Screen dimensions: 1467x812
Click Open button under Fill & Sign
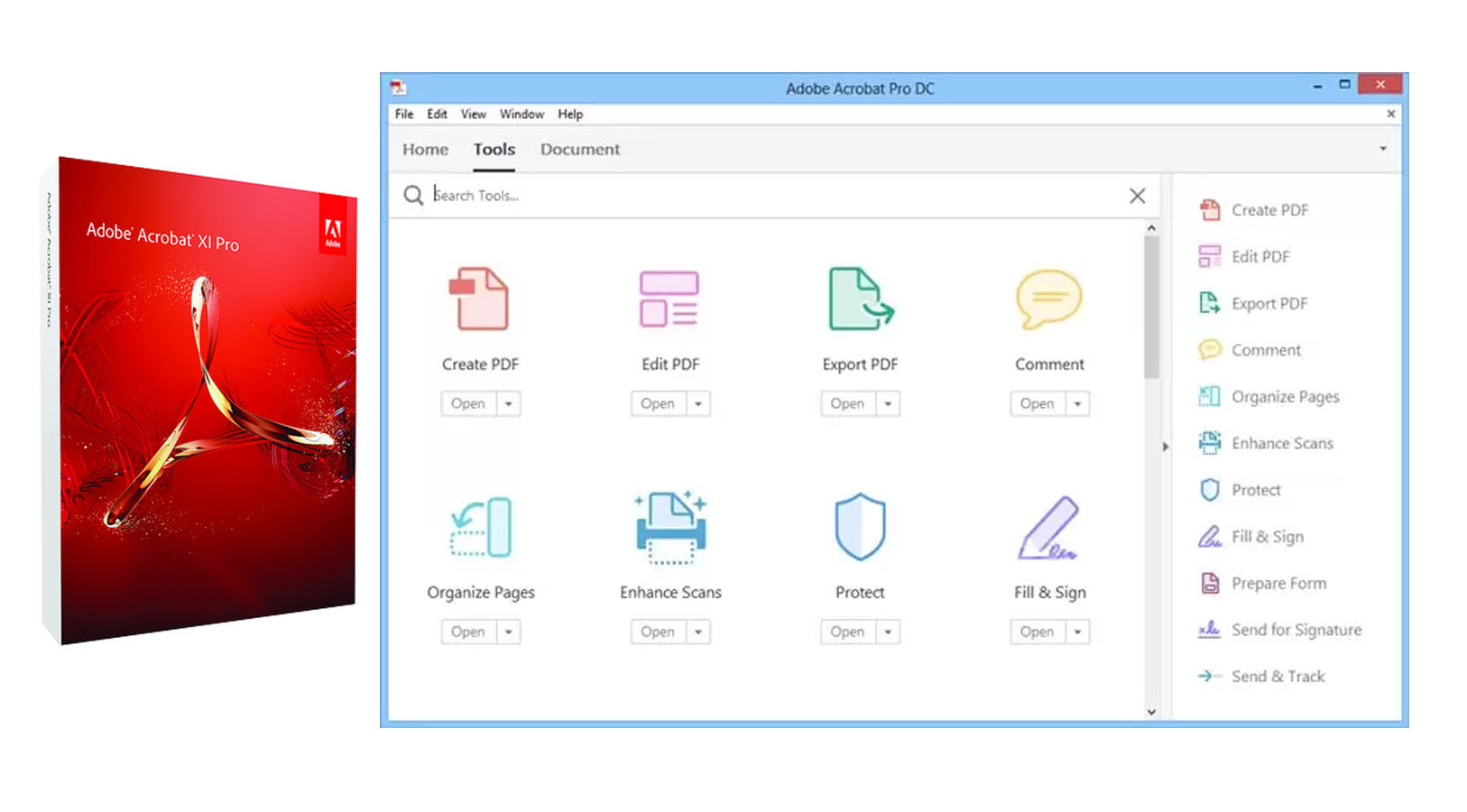pyautogui.click(x=1038, y=632)
